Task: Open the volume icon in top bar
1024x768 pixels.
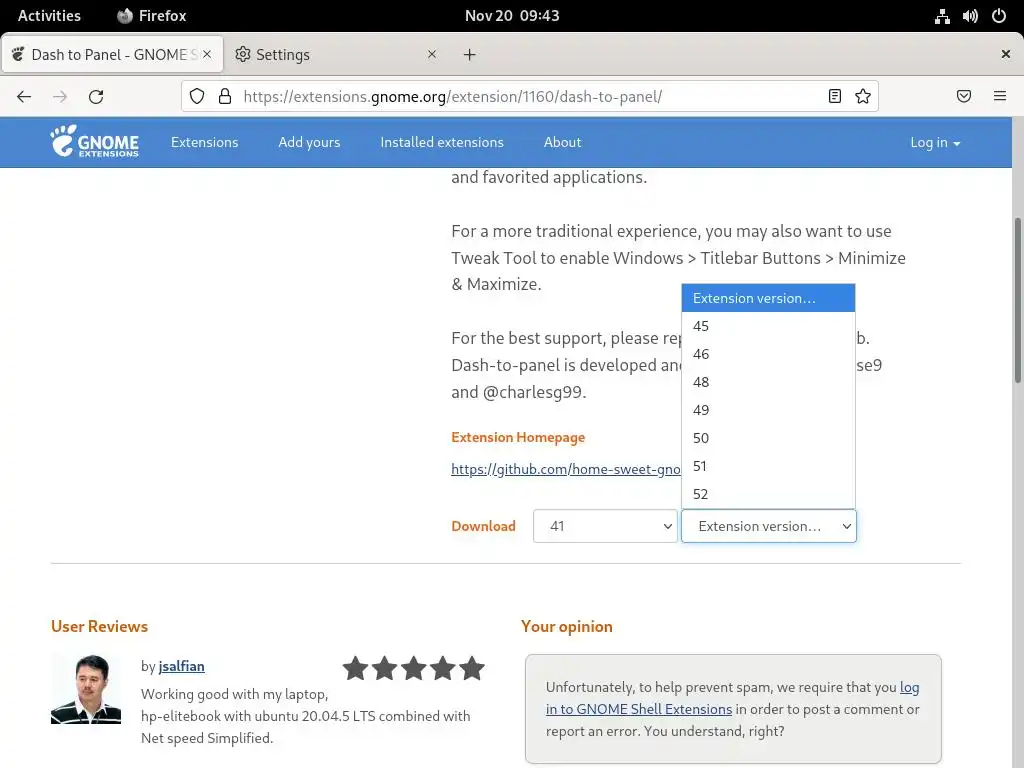Action: point(970,16)
